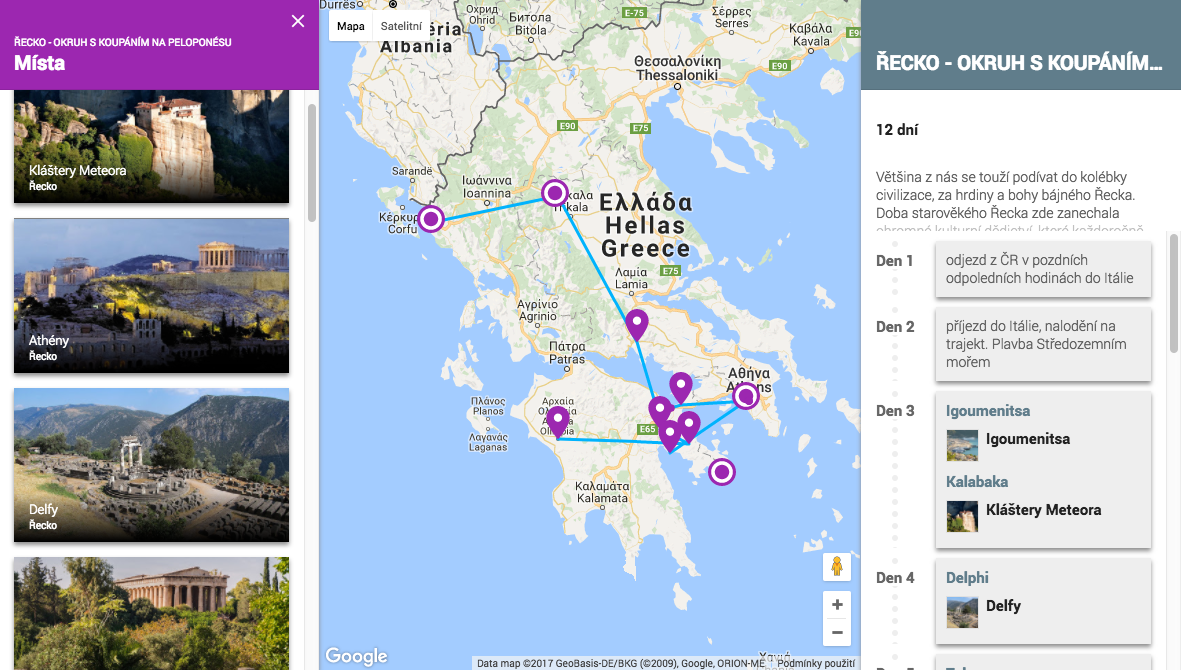Click the '12 dní' duration text

point(896,129)
